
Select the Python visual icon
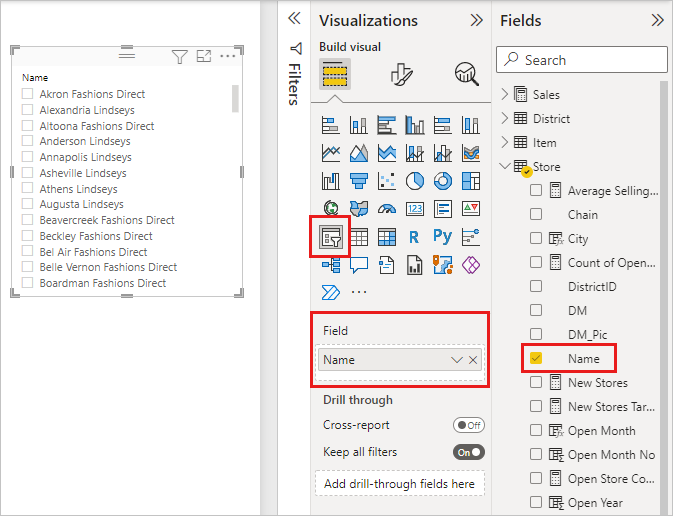443,237
